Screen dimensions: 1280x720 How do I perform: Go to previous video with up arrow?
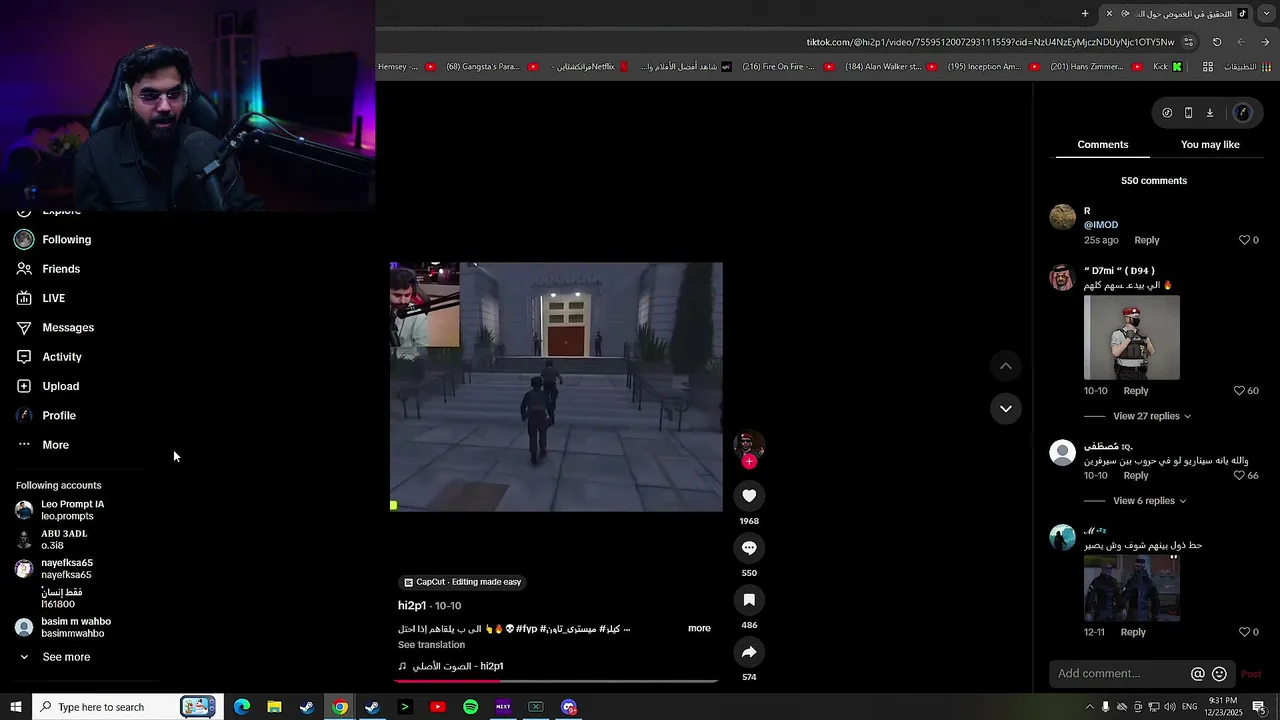[x=1006, y=366]
